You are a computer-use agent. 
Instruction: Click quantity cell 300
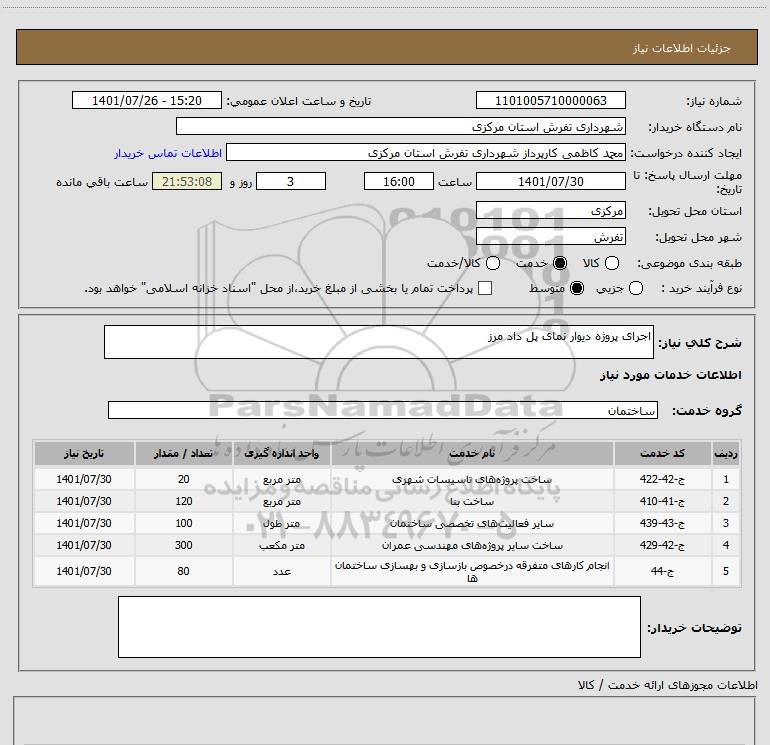click(183, 546)
